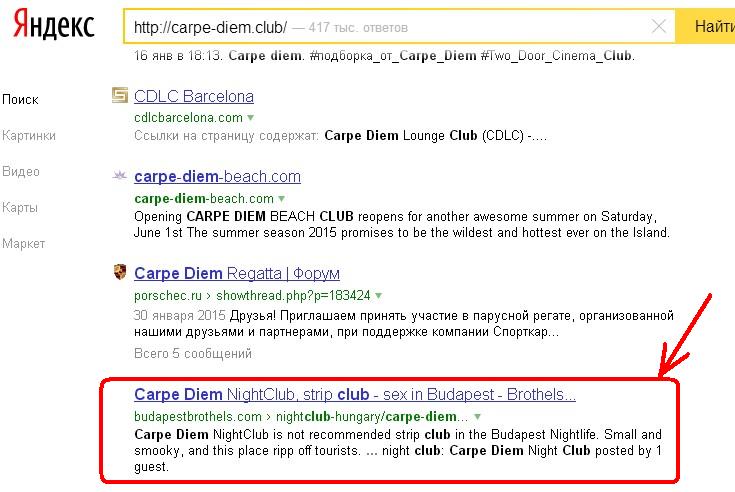Click snippet Carpe Diem Lounge Club (CDLC)
Screen dimensions: 735x492
click(x=435, y=136)
